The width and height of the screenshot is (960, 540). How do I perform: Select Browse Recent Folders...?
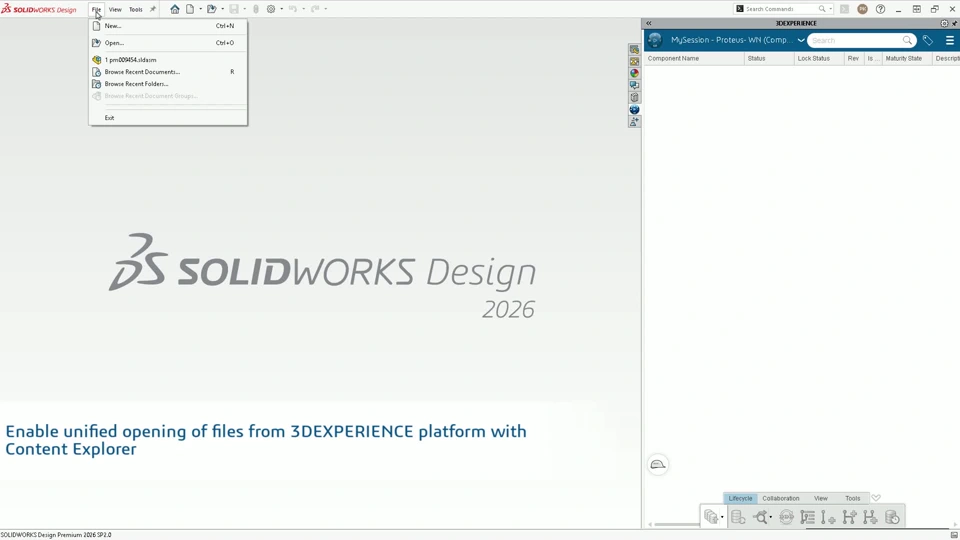pyautogui.click(x=168, y=84)
